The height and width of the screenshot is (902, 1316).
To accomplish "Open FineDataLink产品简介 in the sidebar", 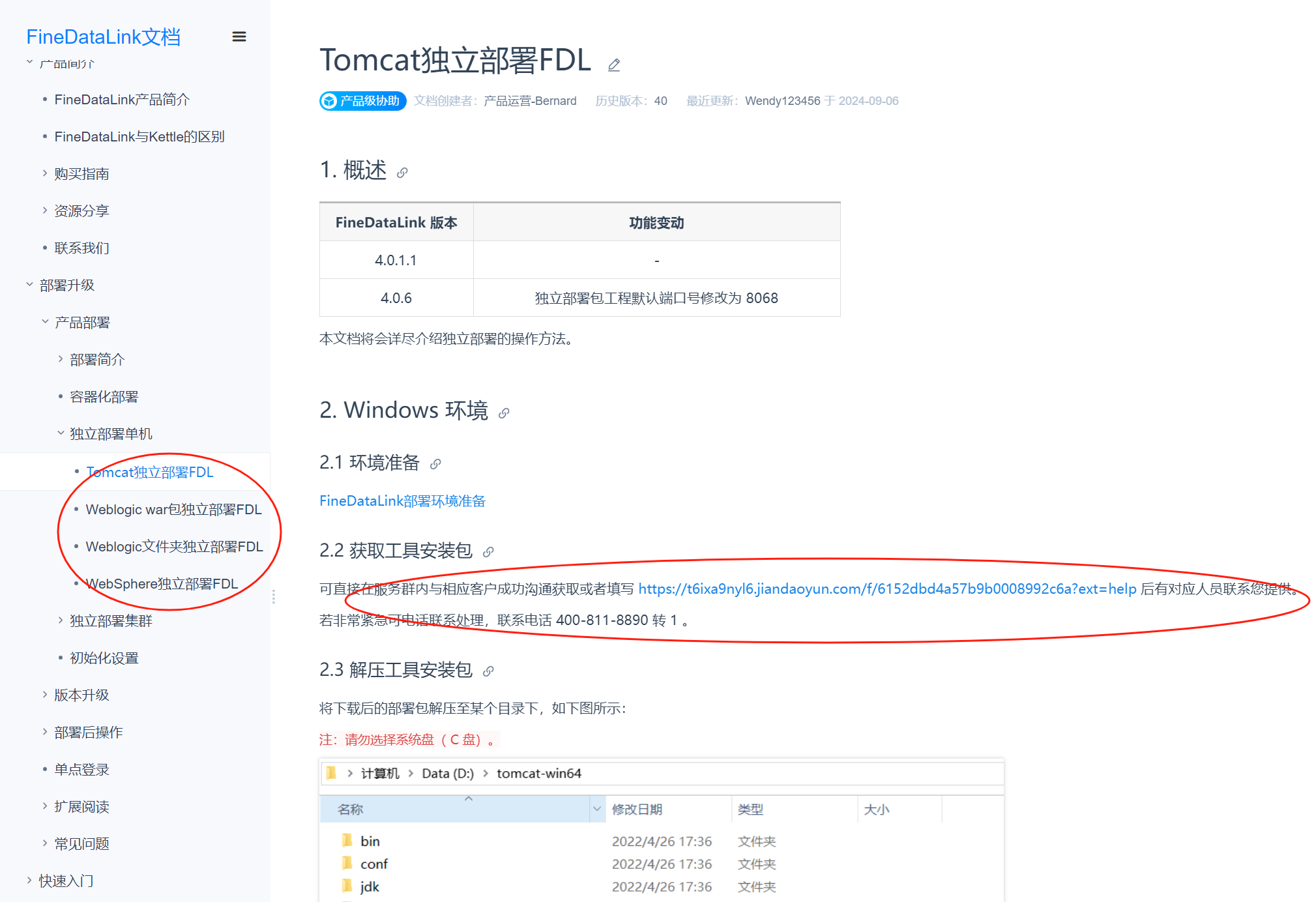I will [x=122, y=100].
